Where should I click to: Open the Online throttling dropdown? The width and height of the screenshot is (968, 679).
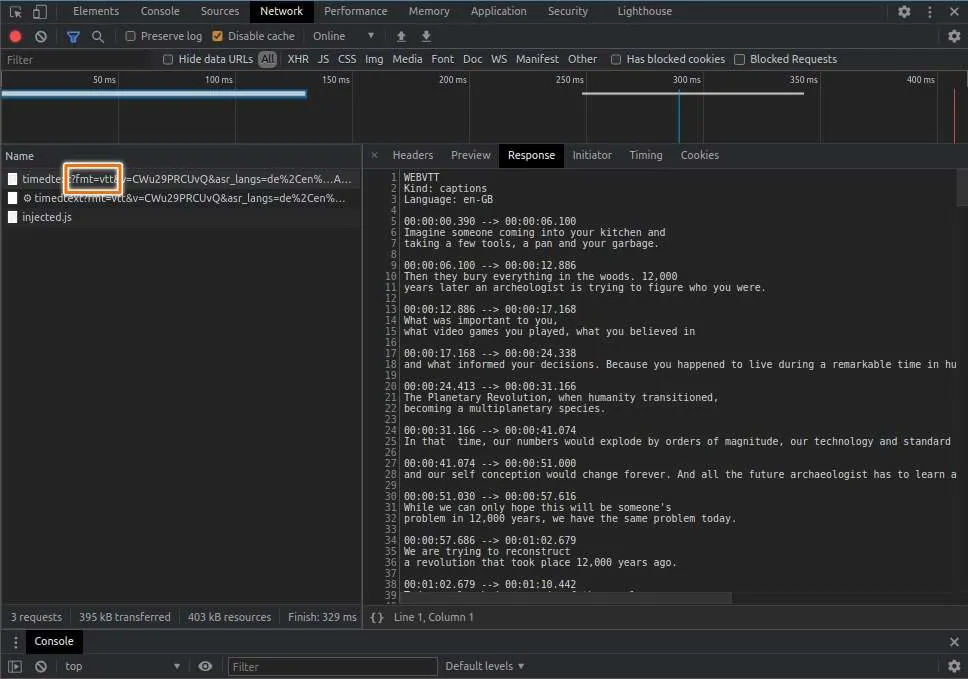344,36
